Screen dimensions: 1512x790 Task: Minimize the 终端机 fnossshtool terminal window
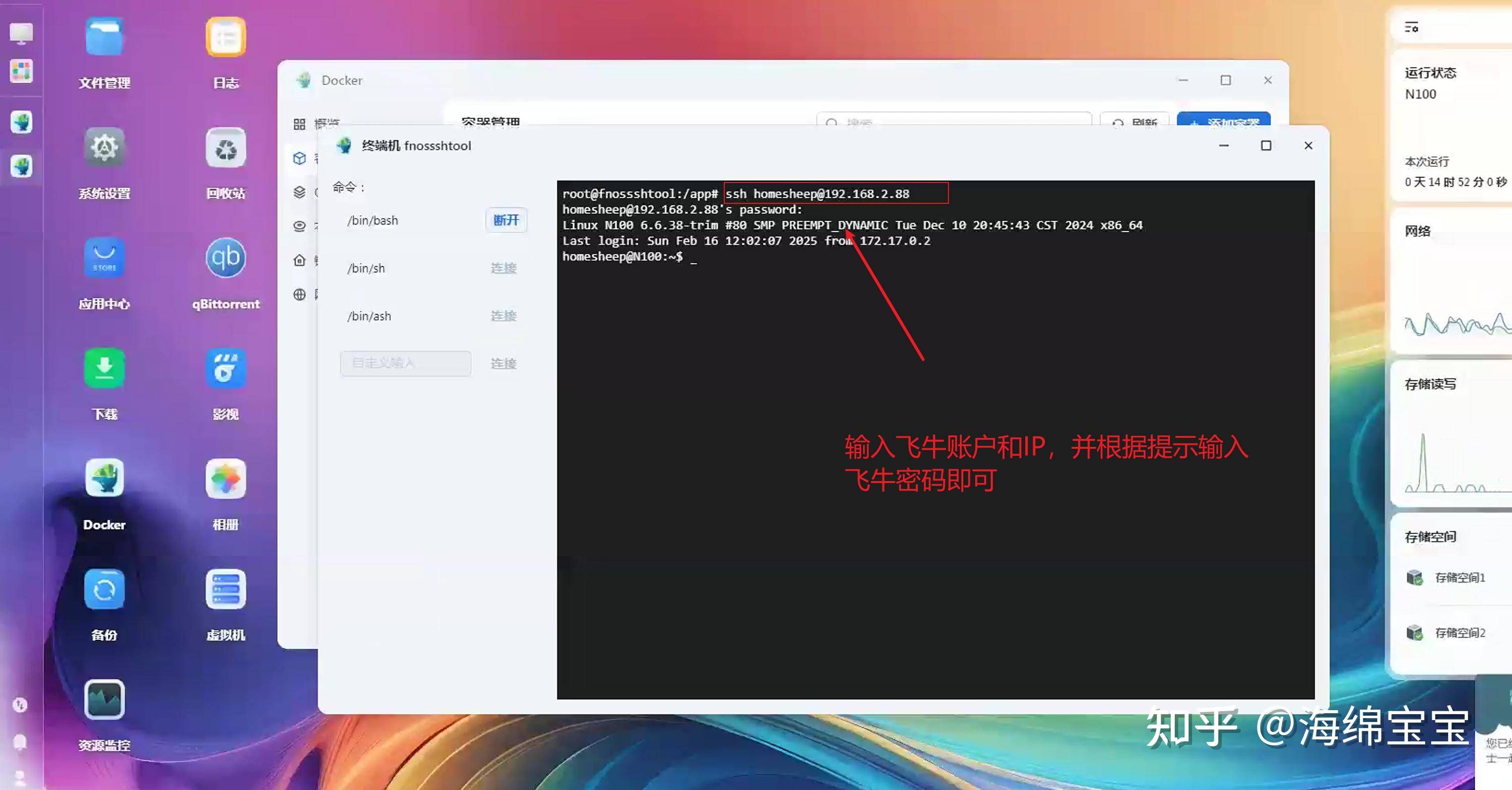pos(1224,146)
